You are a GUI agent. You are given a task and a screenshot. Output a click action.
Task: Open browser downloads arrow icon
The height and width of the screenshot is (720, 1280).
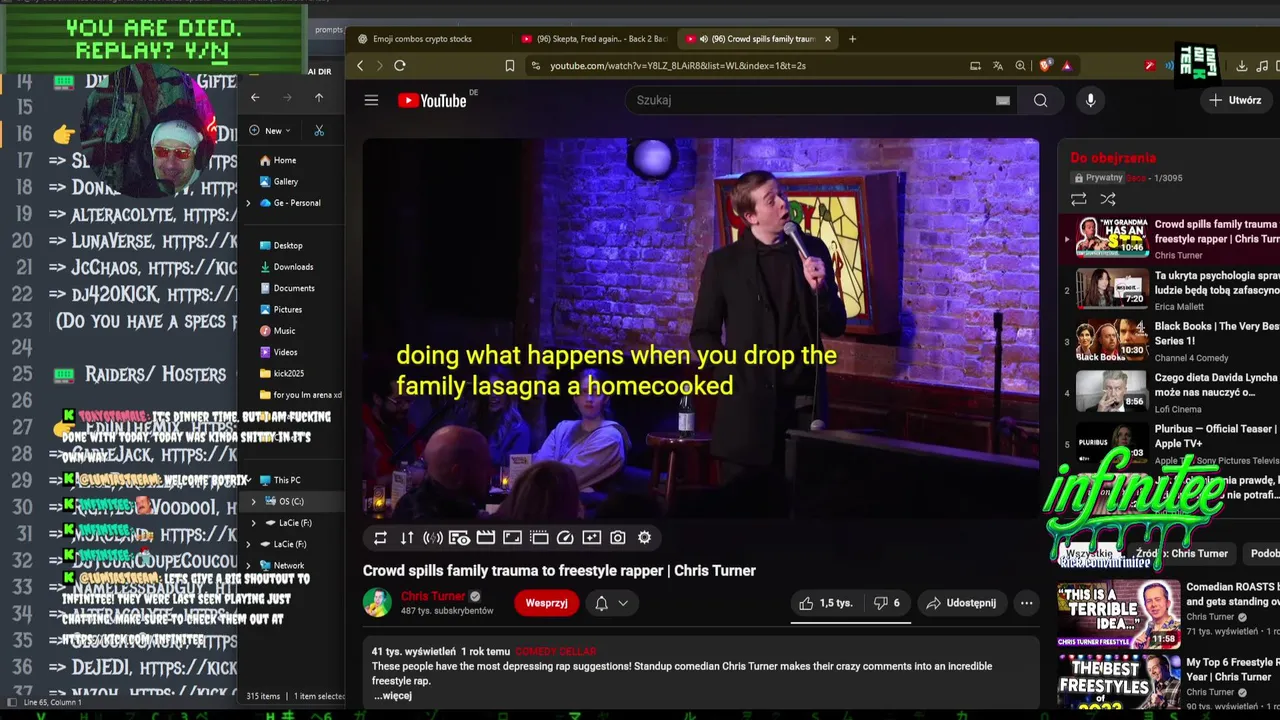[x=1242, y=66]
